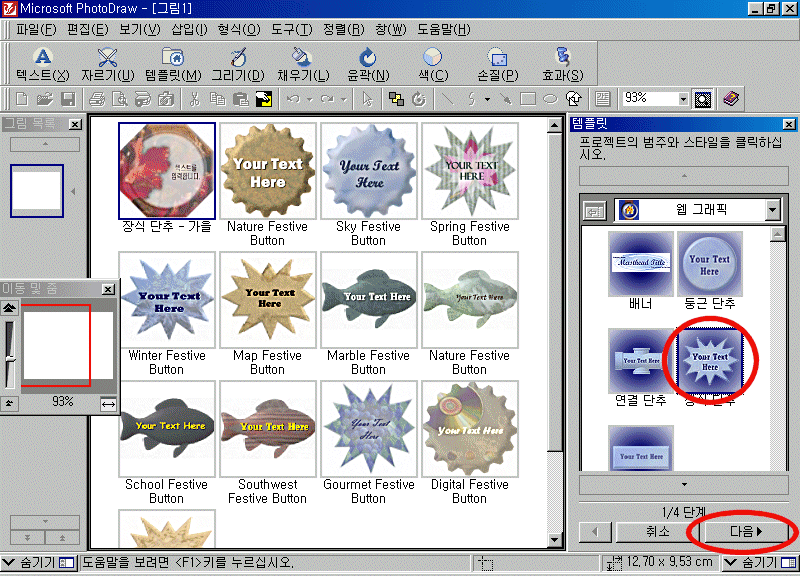This screenshot has height=576, width=800.
Task: Open the 효과(S) effects tool
Action: 563,65
